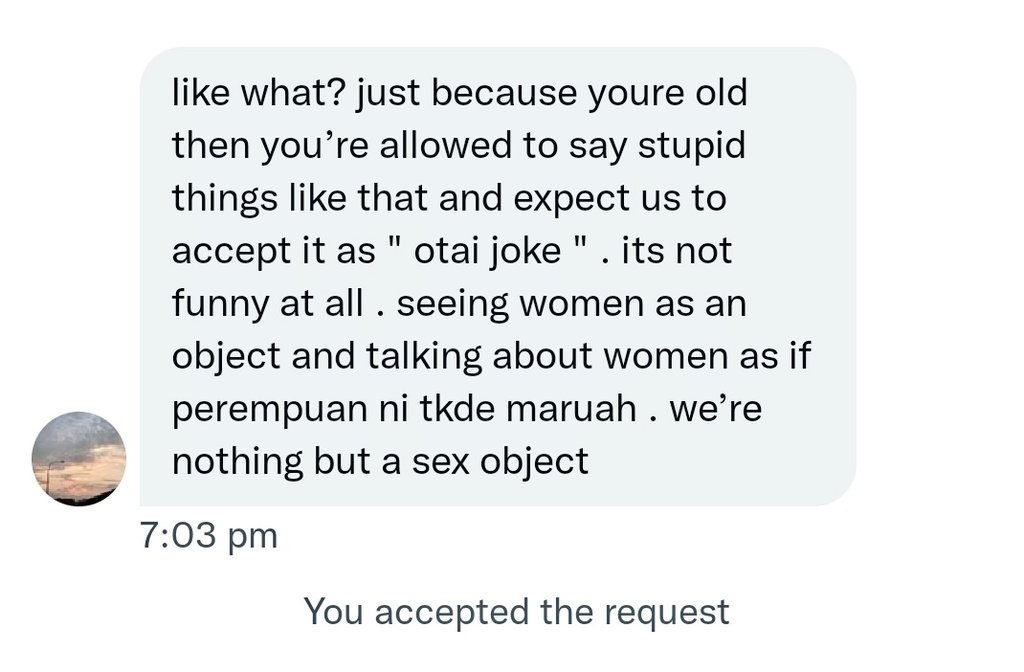Click the words "nothing but a sex object"
The image size is (1024, 672).
click(x=380, y=462)
